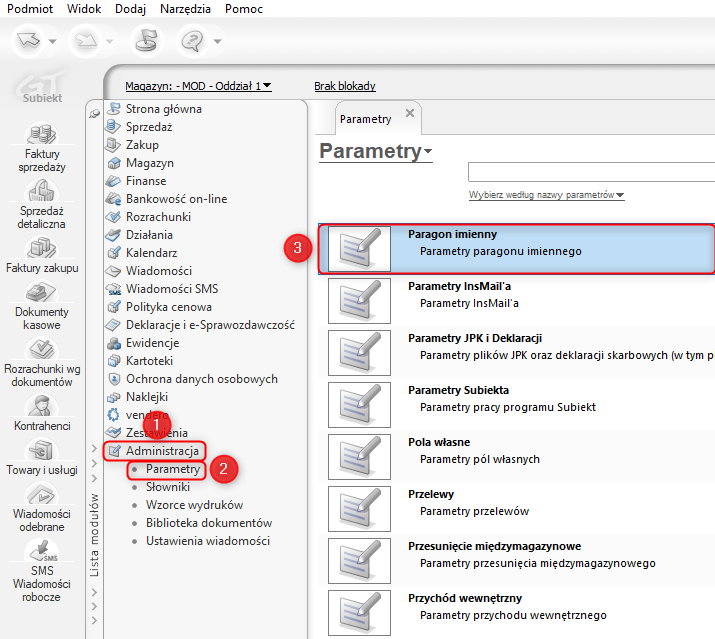Open Dokumenty kasowe shortcut icon

click(x=41, y=294)
